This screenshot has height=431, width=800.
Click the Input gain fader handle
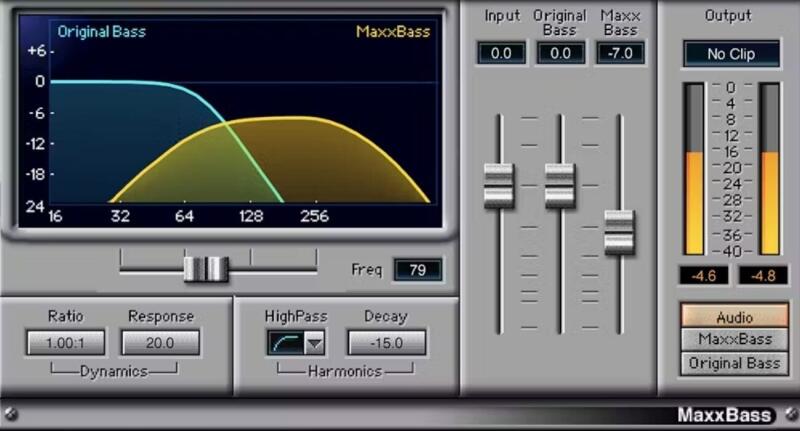pos(498,185)
